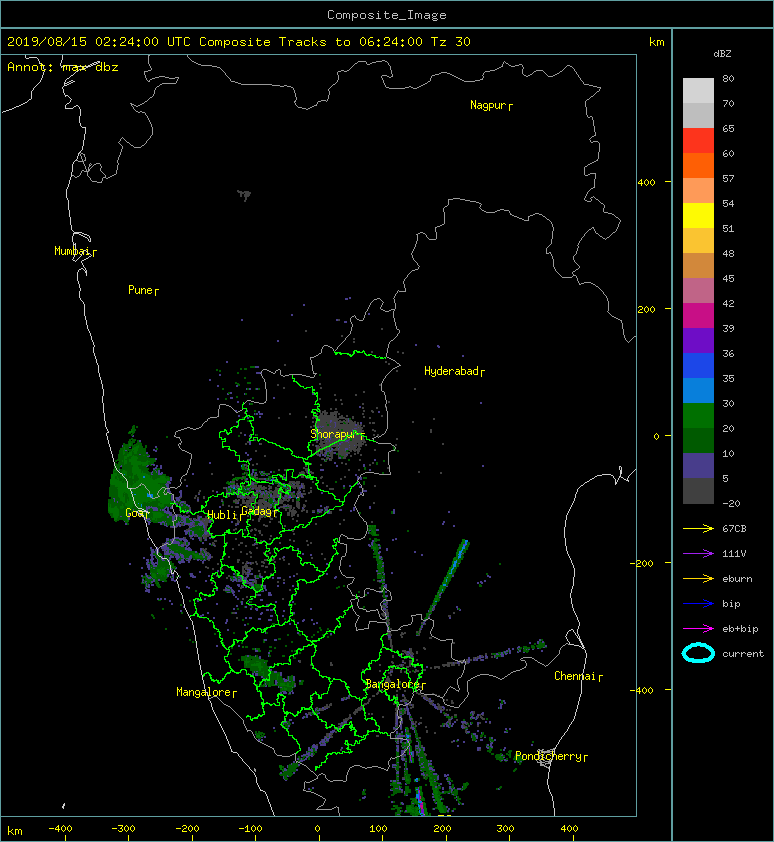Click the 'Annot: max dbz' annotation text
This screenshot has height=842, width=774.
tap(63, 67)
